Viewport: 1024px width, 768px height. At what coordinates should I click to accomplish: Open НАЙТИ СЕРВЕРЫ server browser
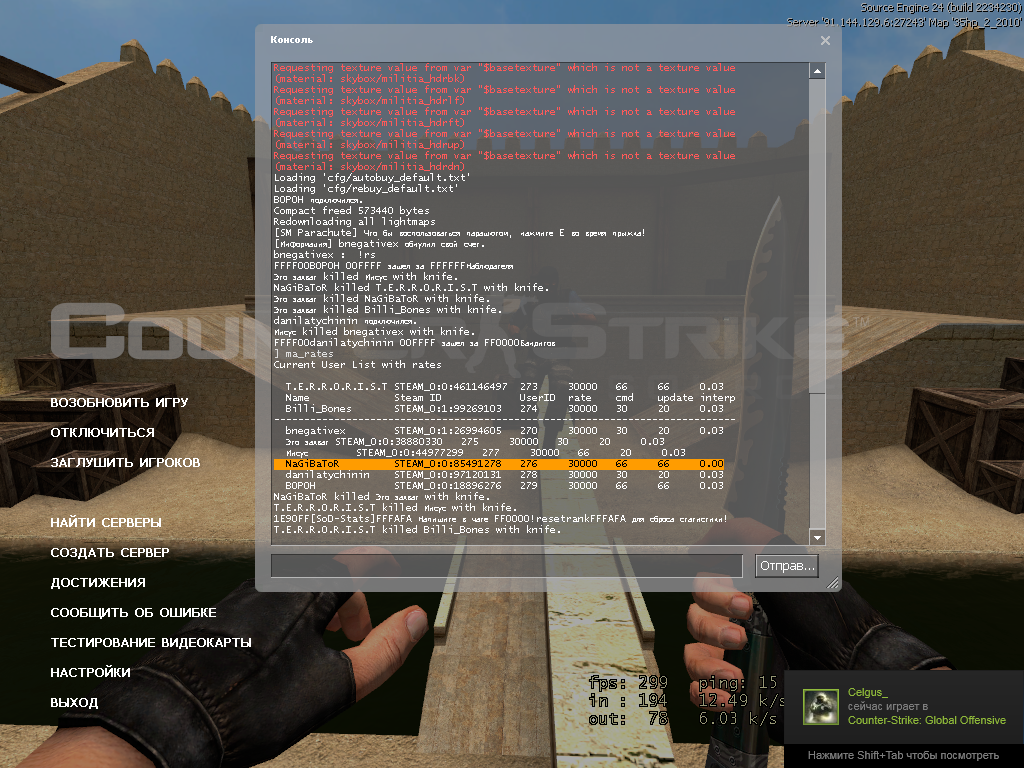(x=106, y=522)
